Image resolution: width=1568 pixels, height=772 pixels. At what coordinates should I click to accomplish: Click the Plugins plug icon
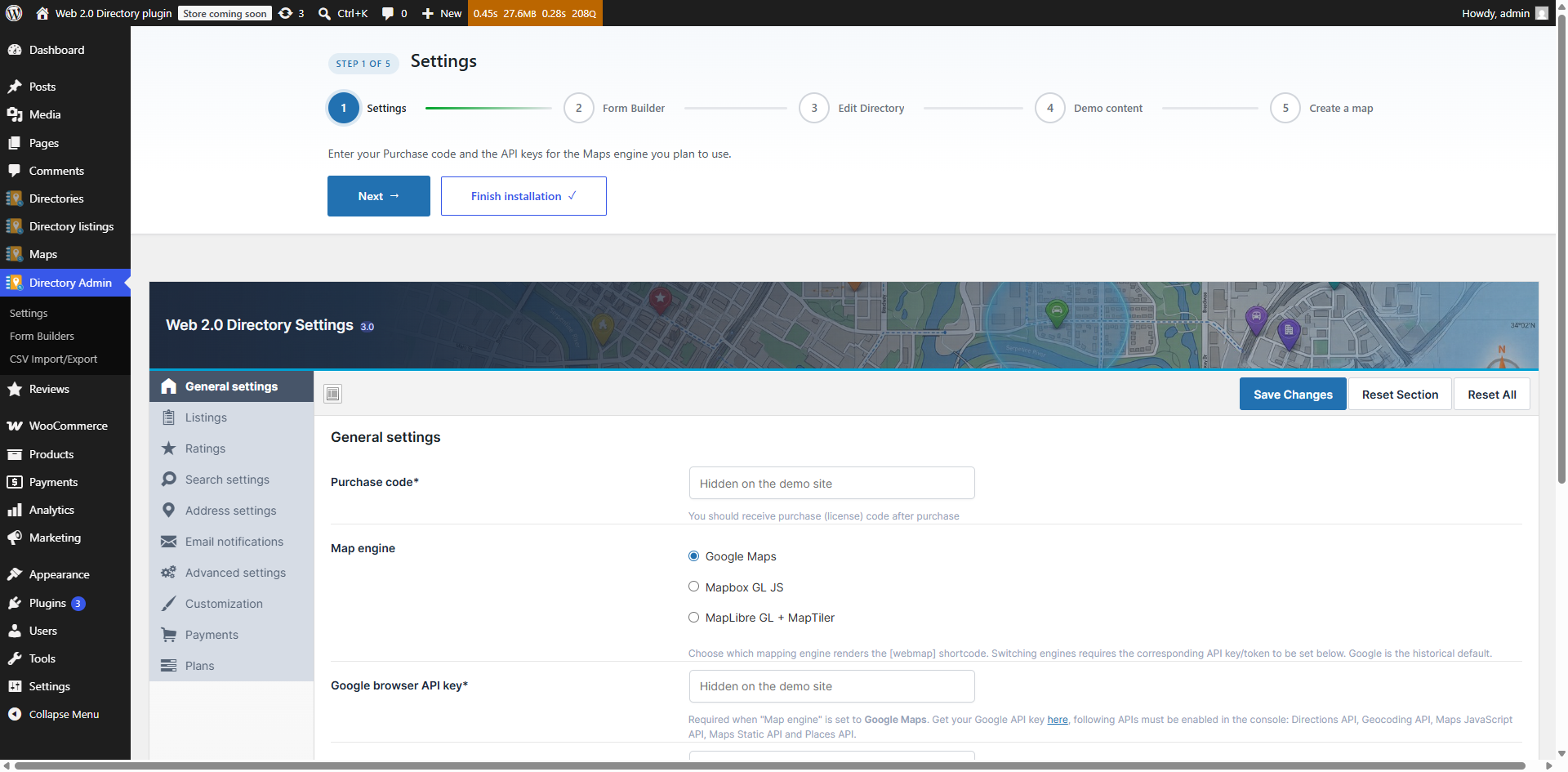pyautogui.click(x=15, y=603)
